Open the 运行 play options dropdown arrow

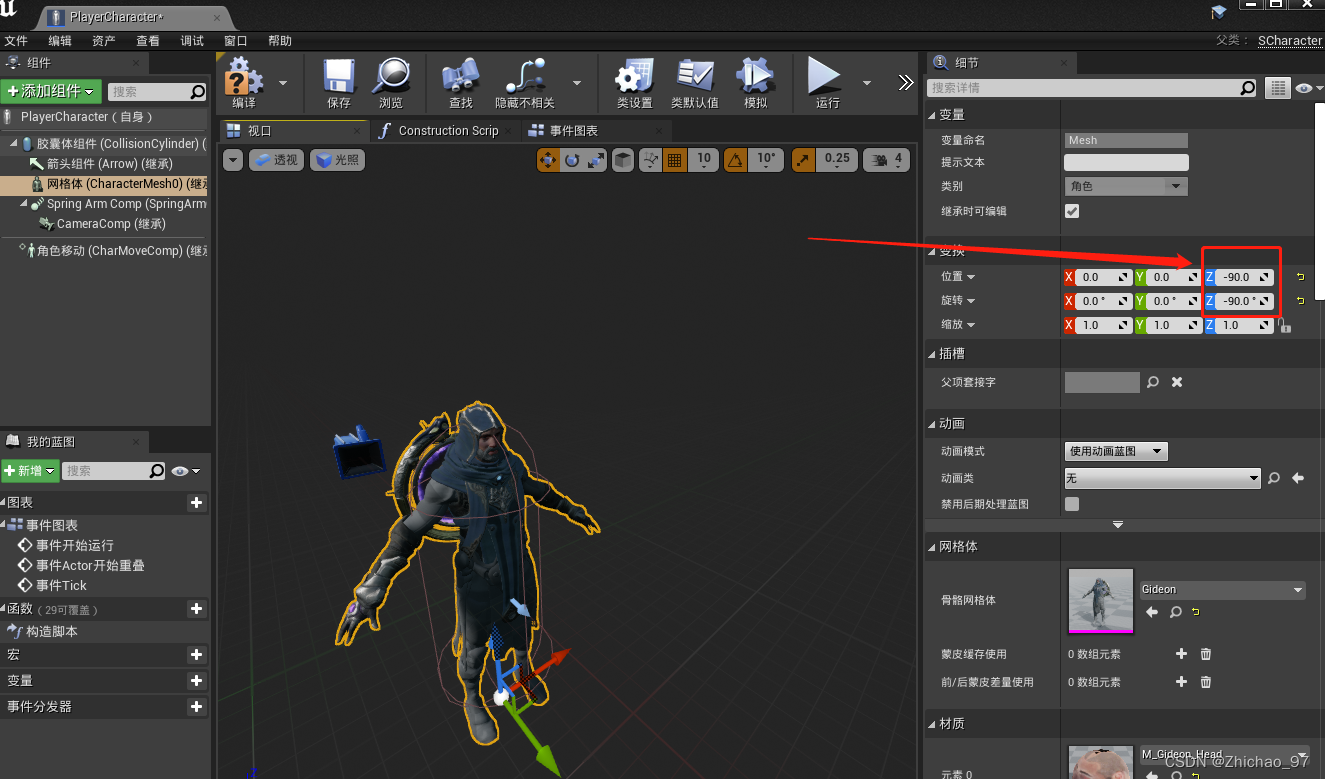[x=867, y=83]
